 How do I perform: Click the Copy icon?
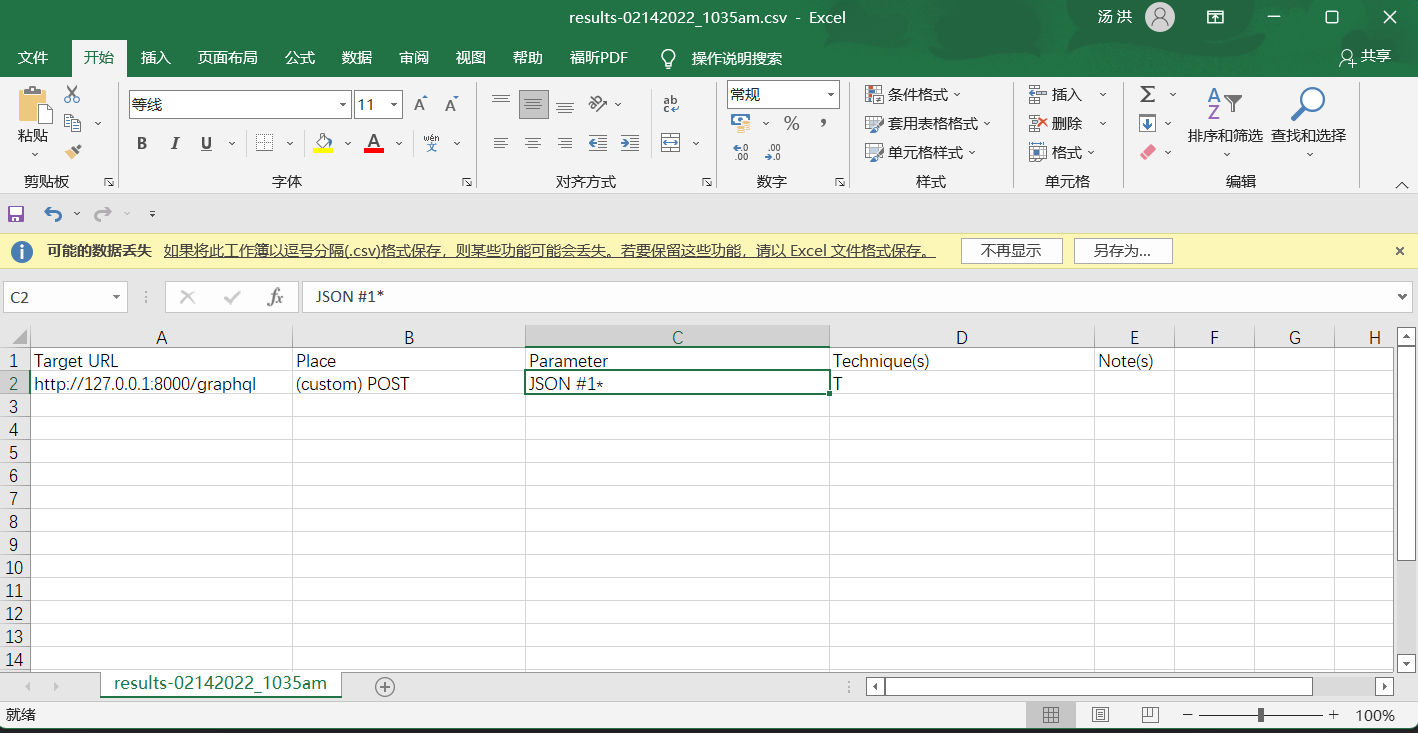[72, 123]
